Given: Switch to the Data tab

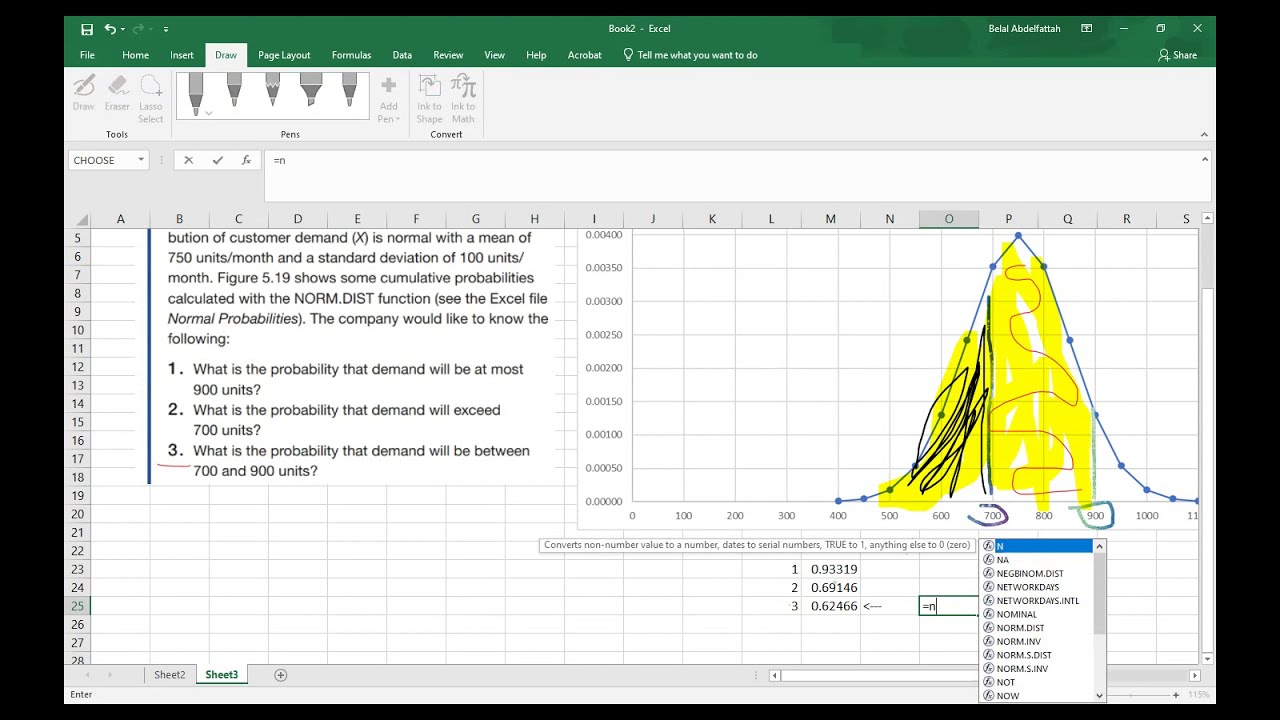Looking at the screenshot, I should click(x=402, y=55).
